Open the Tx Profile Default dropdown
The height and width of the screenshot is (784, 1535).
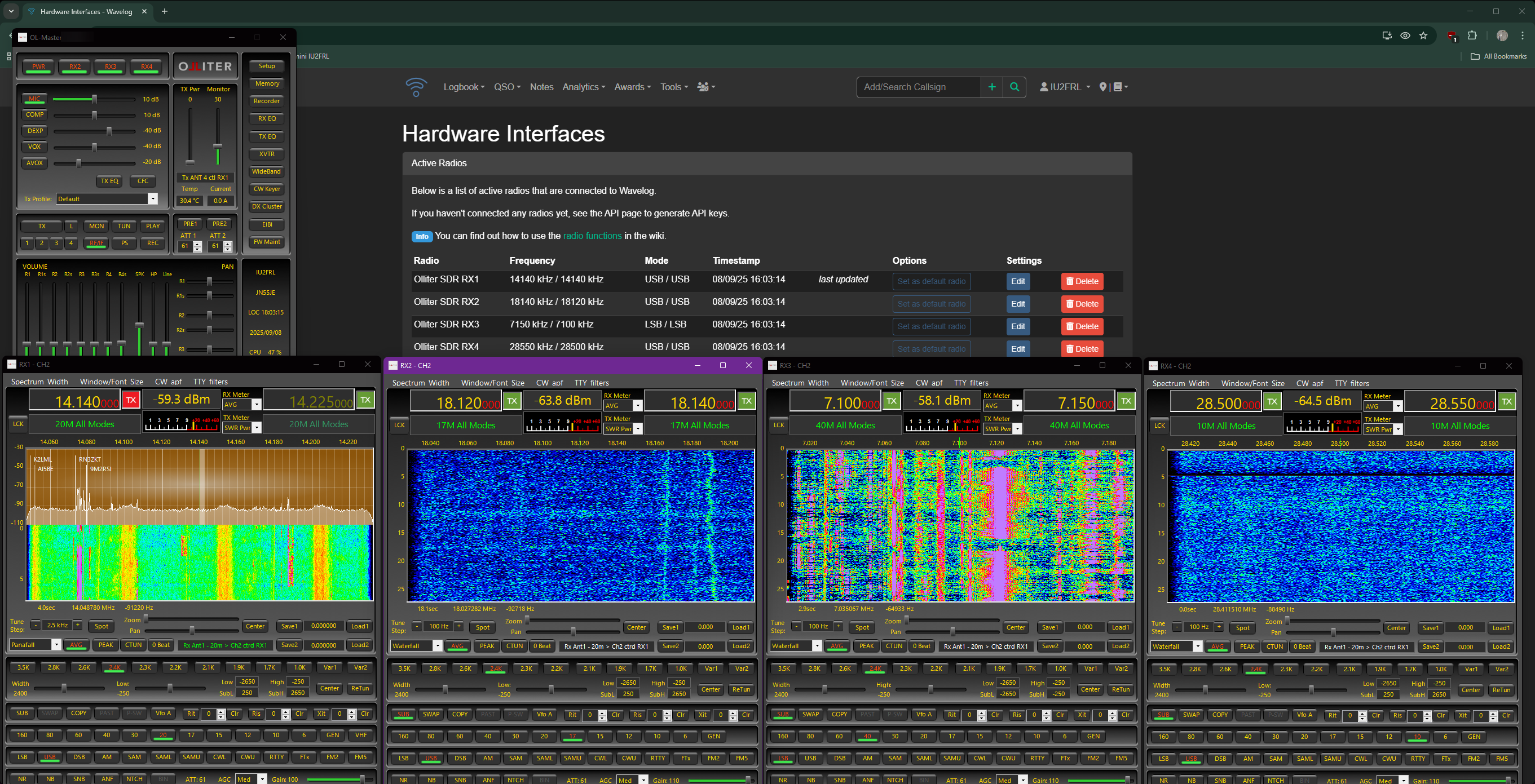(x=153, y=199)
